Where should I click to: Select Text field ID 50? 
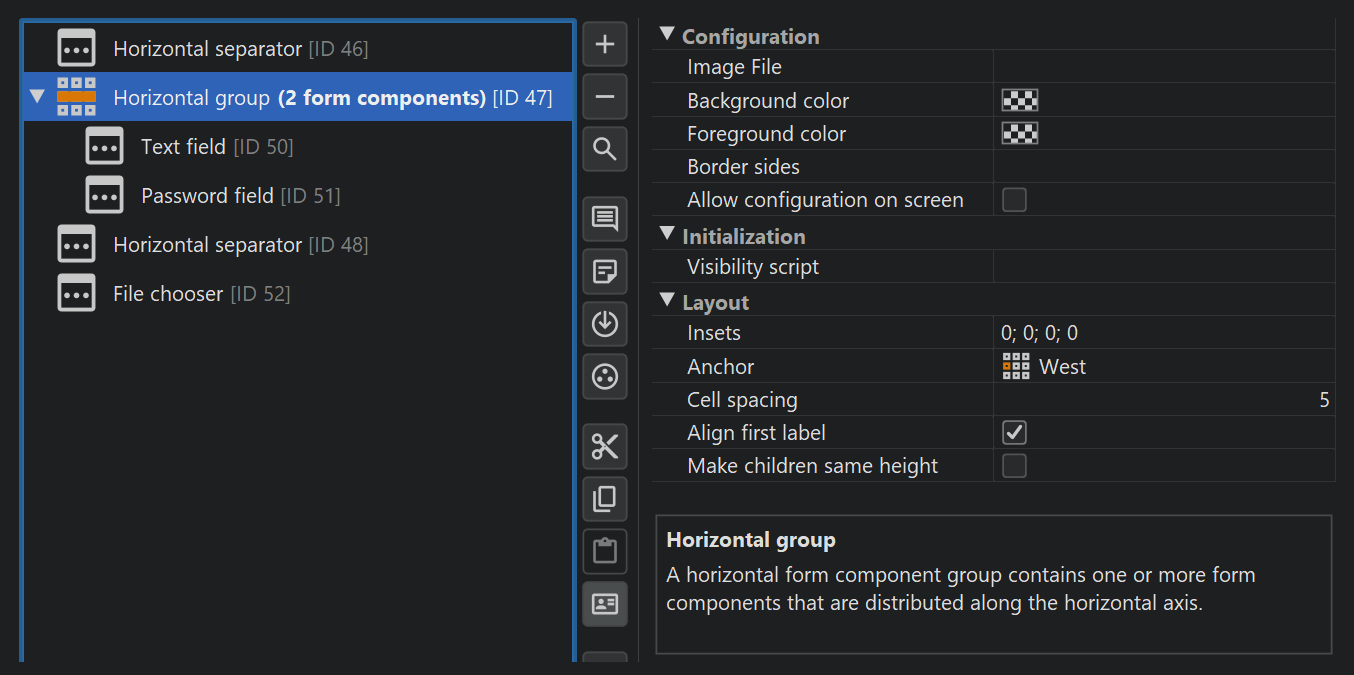tap(183, 147)
